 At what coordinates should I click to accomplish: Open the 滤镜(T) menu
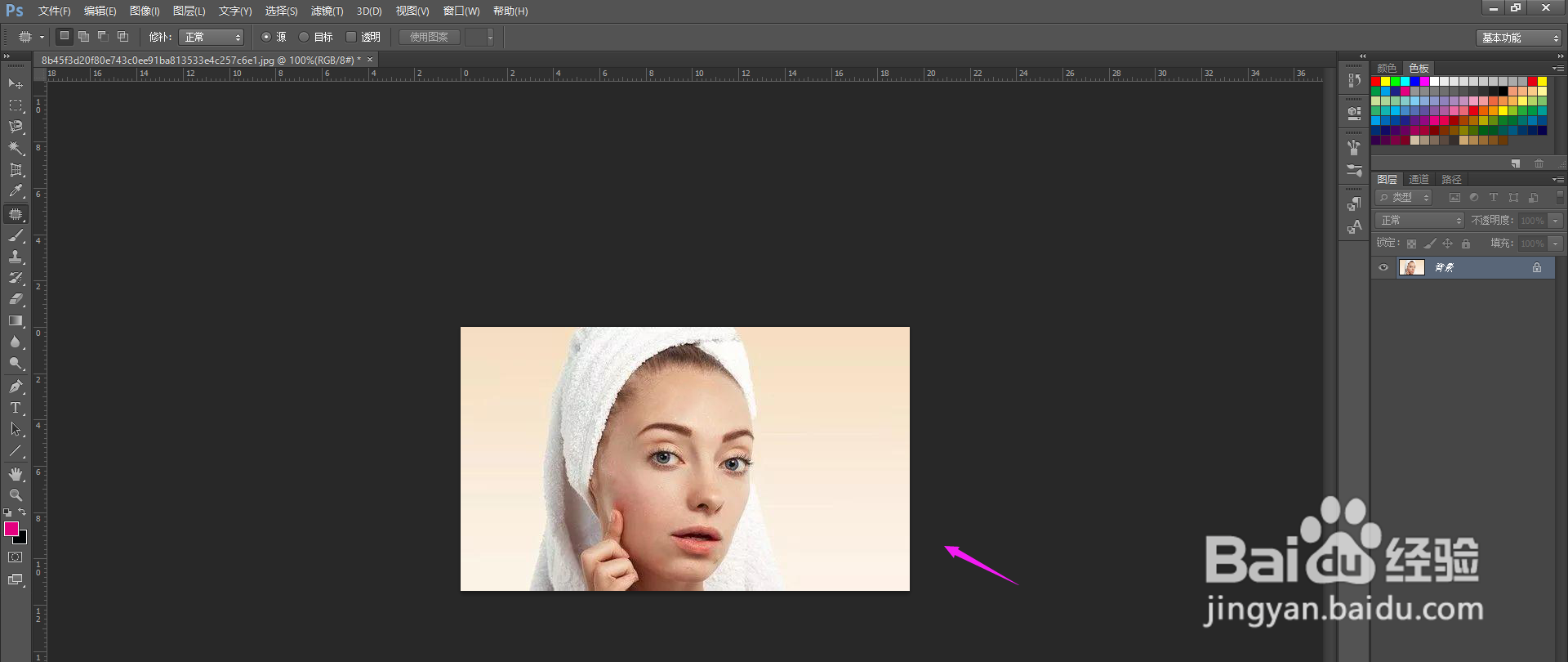coord(327,11)
